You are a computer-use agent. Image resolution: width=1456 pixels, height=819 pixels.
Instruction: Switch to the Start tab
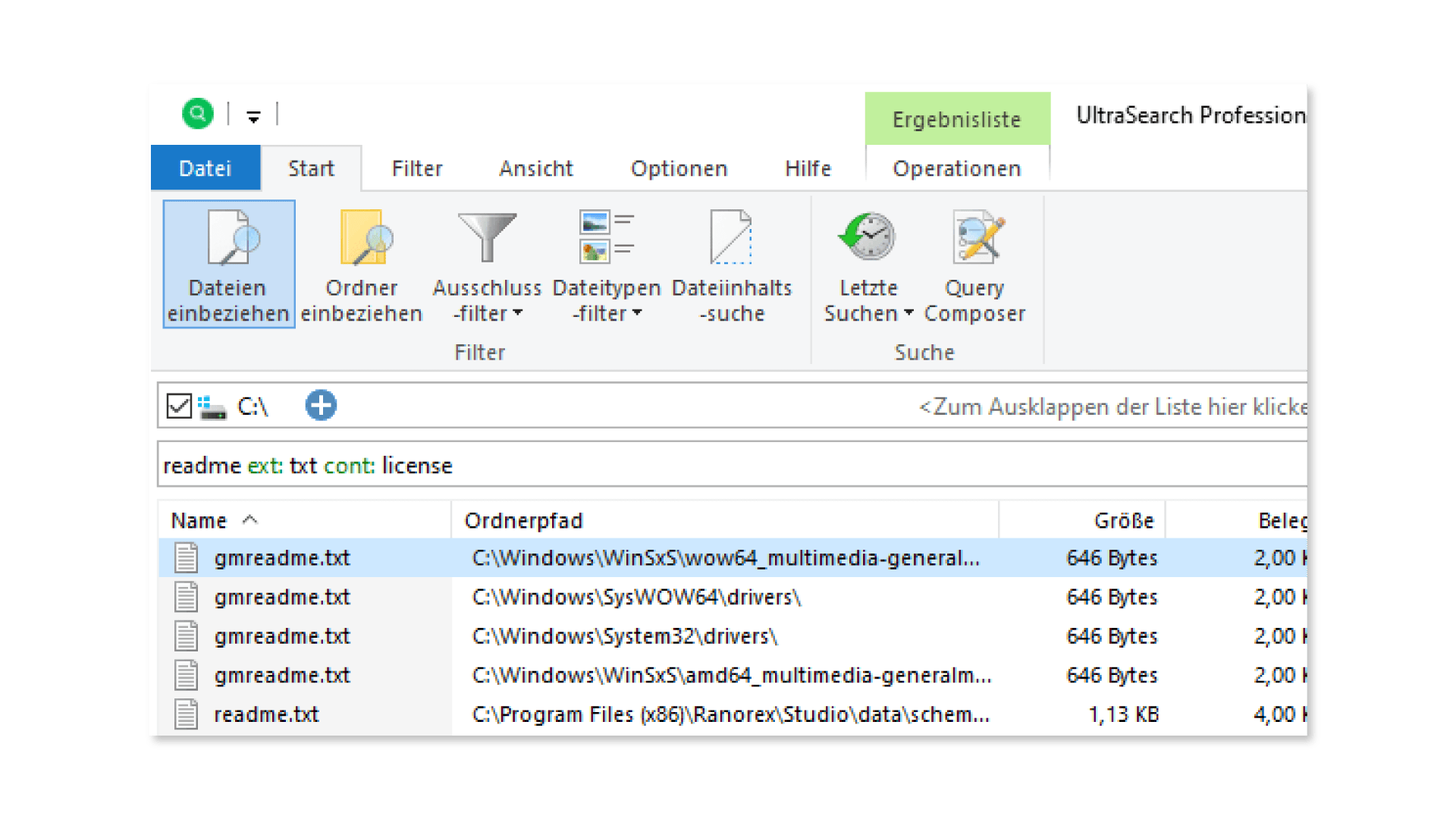(x=311, y=168)
